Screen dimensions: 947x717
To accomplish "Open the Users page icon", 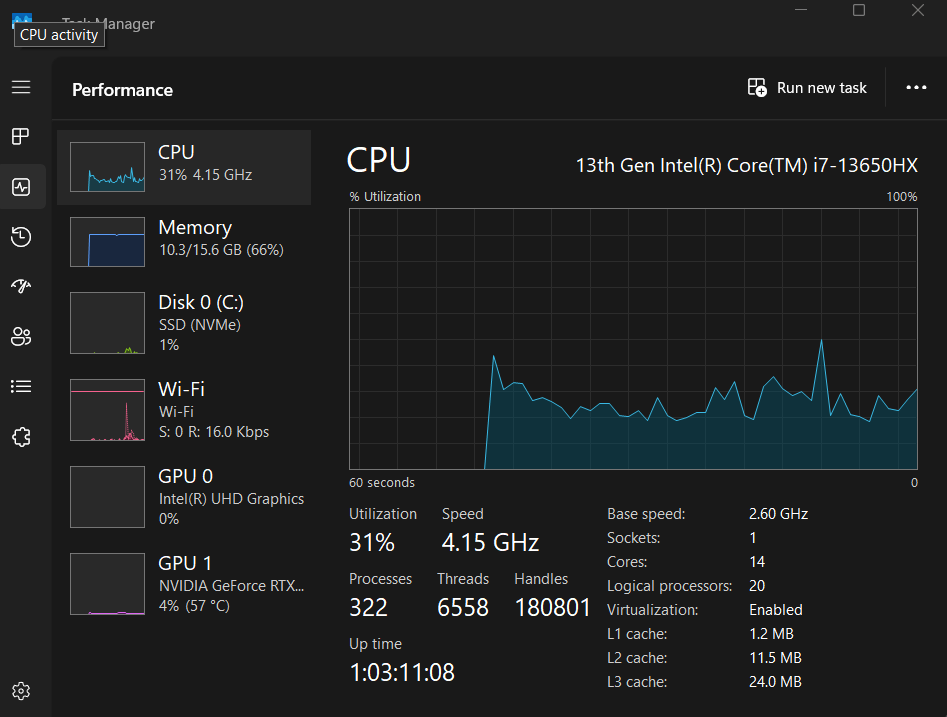I will pos(21,337).
